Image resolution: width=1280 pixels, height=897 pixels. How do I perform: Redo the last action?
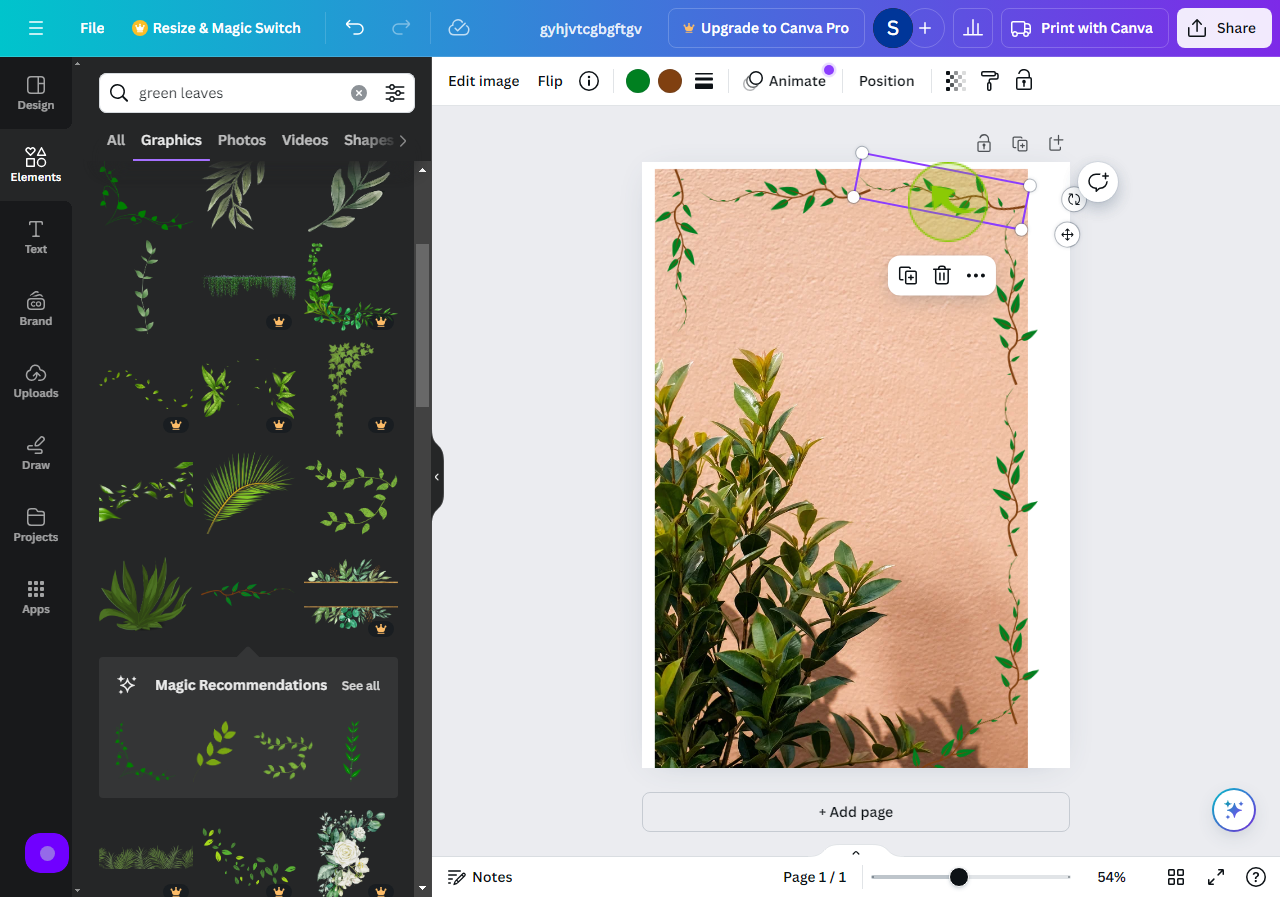coord(401,28)
